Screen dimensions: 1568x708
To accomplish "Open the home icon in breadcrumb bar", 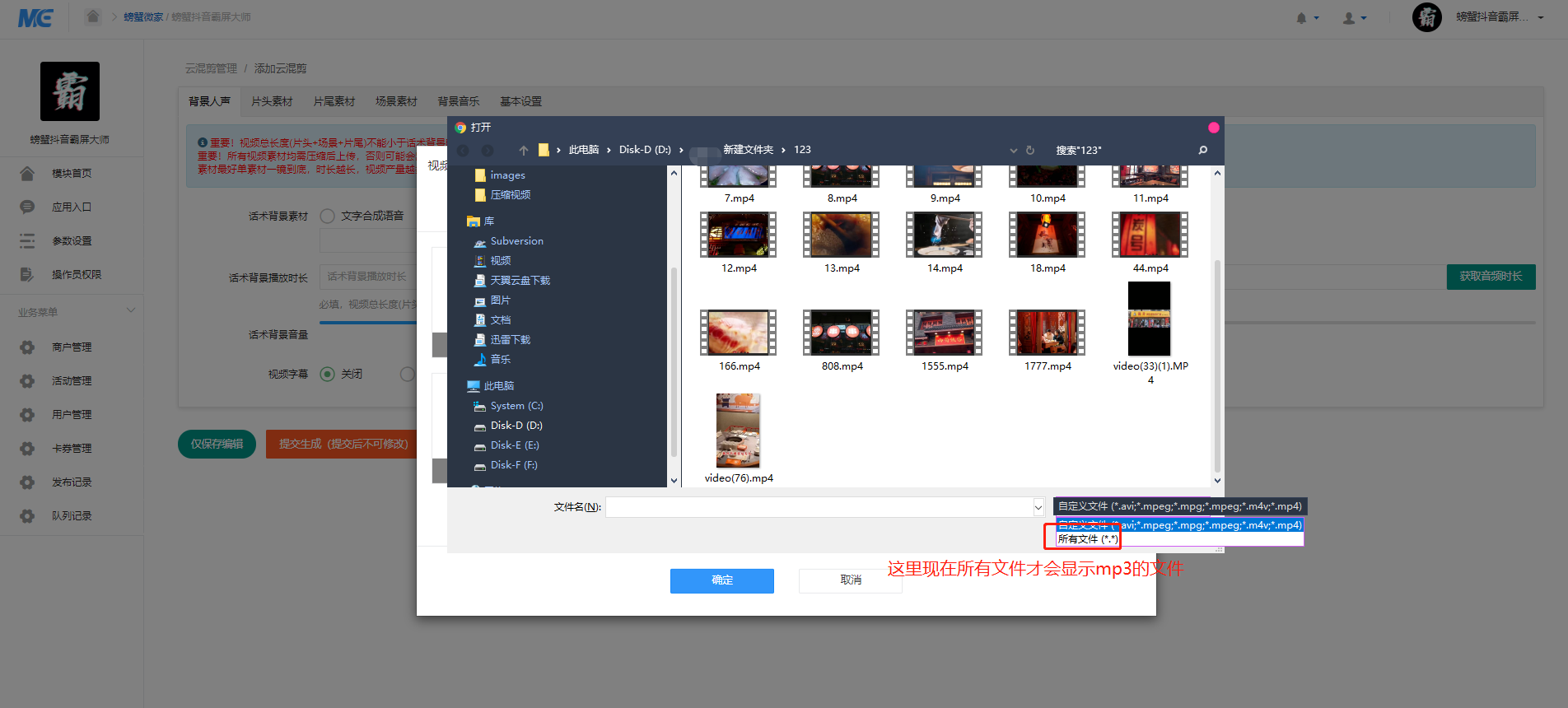I will coord(93,16).
